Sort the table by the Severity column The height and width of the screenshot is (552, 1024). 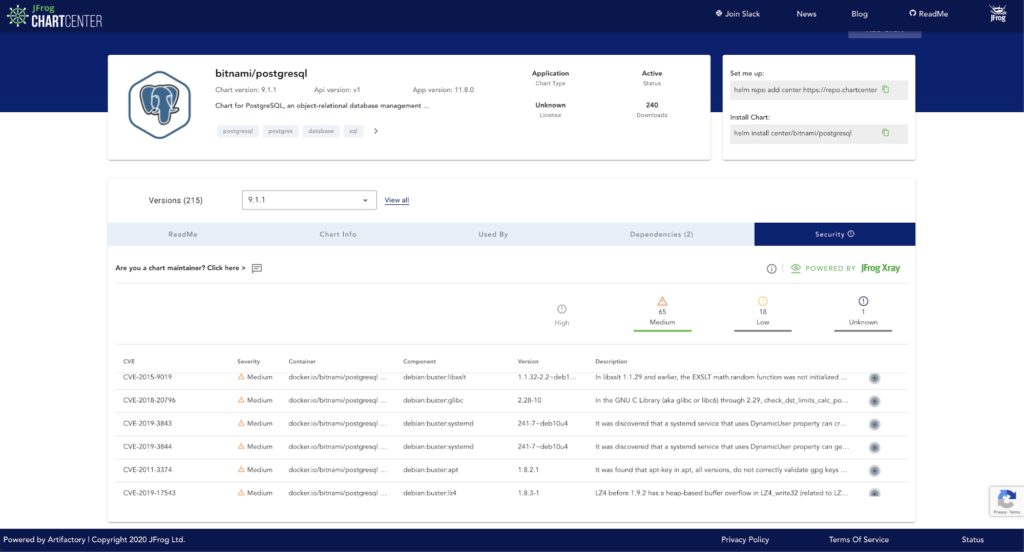(x=249, y=361)
